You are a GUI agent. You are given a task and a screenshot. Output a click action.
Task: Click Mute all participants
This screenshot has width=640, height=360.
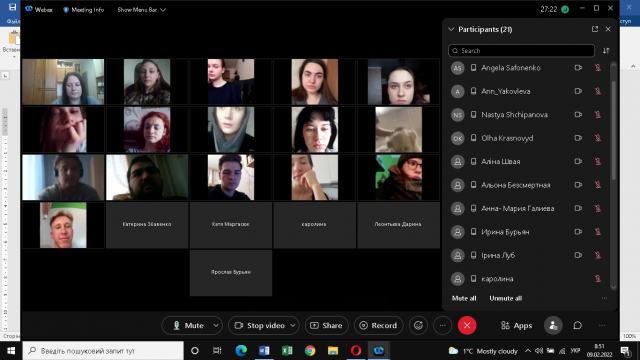pyautogui.click(x=464, y=298)
